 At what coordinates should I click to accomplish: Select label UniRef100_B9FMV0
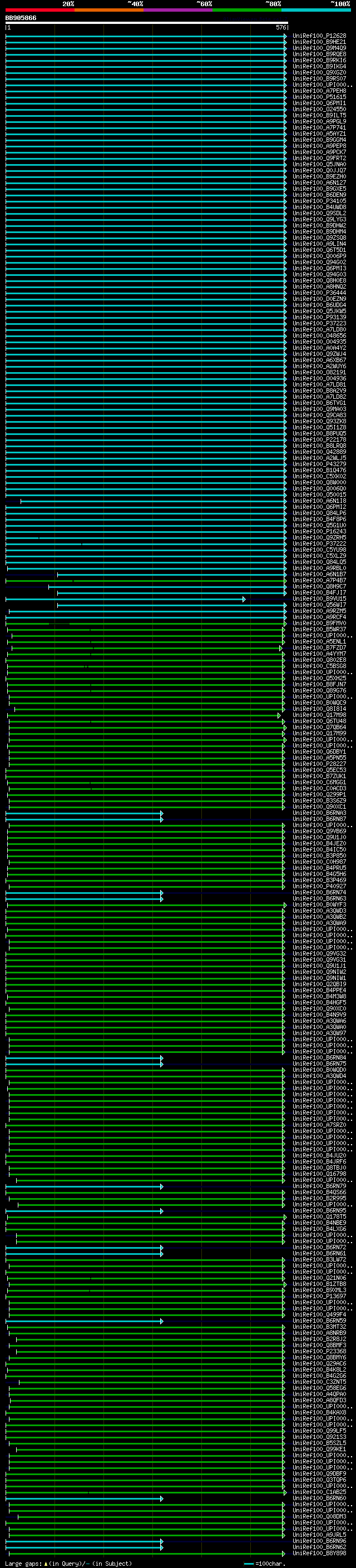click(x=319, y=624)
